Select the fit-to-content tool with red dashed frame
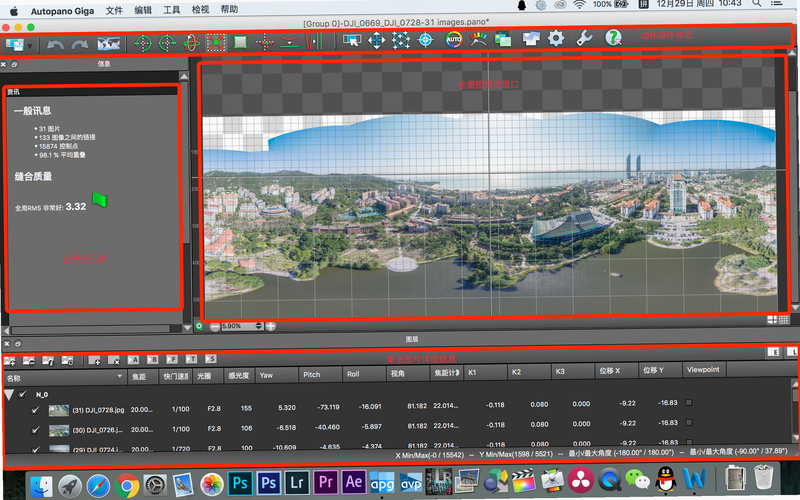The width and height of the screenshot is (800, 500). [216, 42]
